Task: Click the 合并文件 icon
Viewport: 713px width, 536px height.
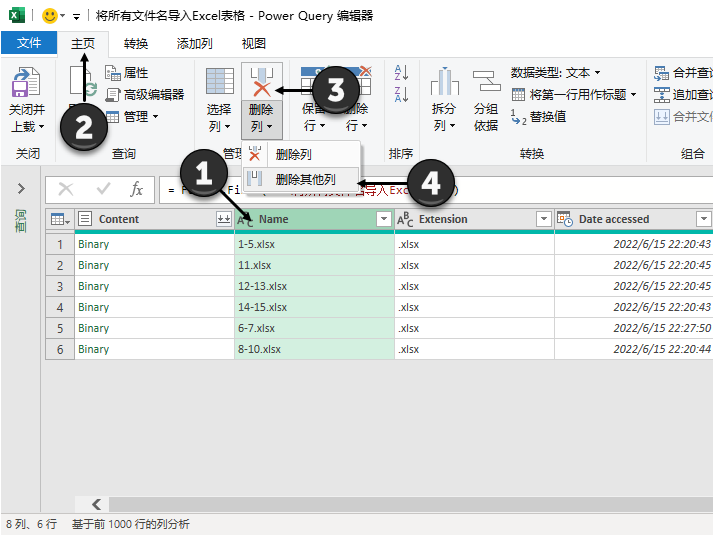Action: pos(662,117)
